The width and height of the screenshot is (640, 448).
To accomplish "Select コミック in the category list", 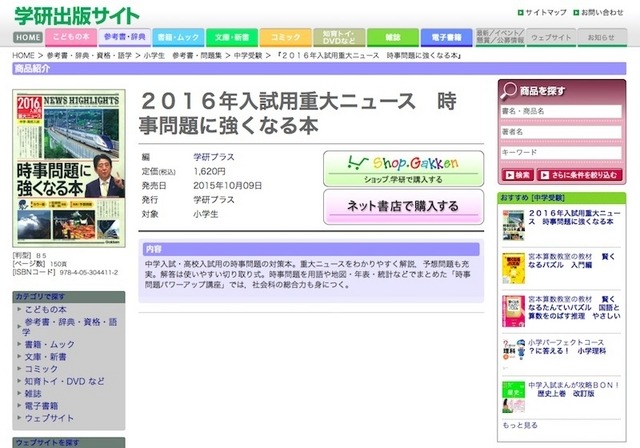I will click(x=41, y=369).
